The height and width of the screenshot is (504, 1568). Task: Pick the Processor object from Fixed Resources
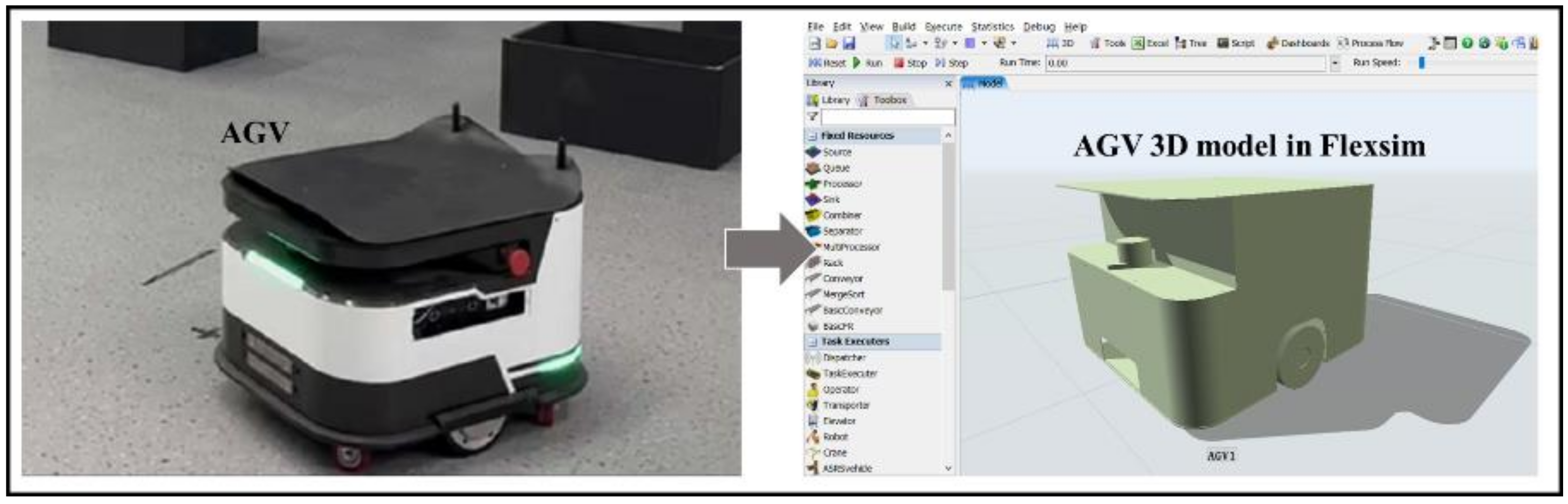click(812, 184)
